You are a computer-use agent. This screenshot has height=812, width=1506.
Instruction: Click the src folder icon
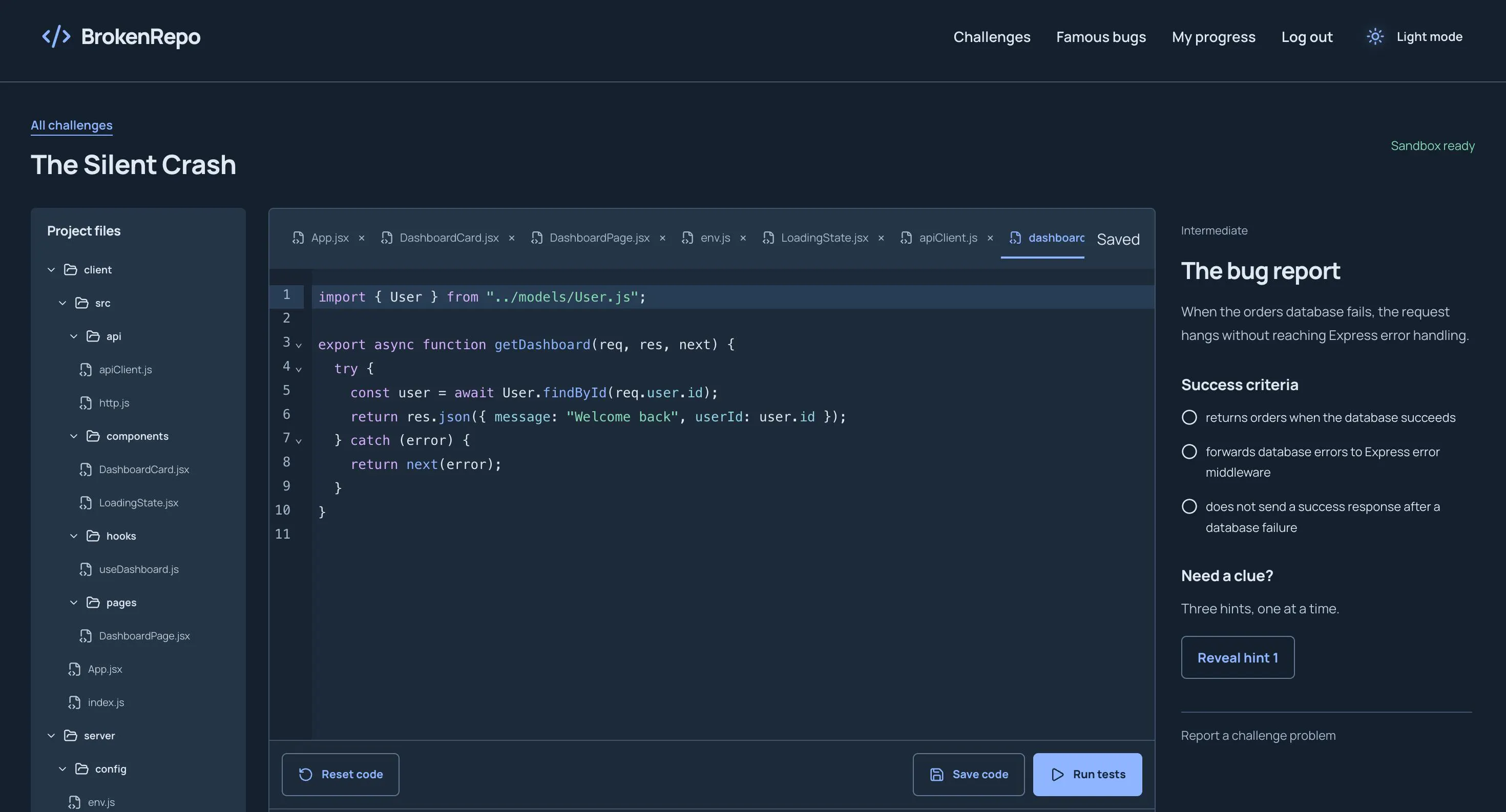point(82,303)
